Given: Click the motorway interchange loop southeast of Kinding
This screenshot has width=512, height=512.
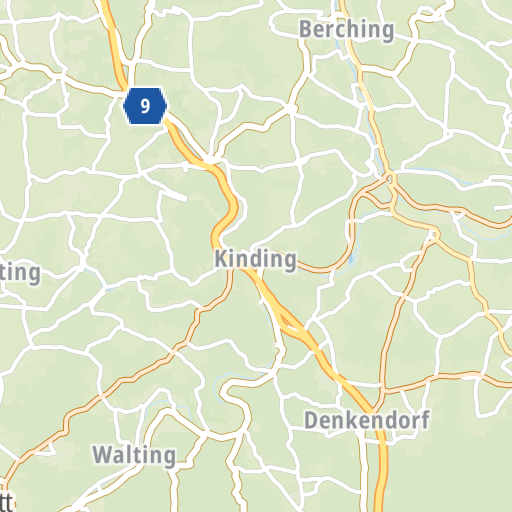Looking at the screenshot, I should pos(292,323).
